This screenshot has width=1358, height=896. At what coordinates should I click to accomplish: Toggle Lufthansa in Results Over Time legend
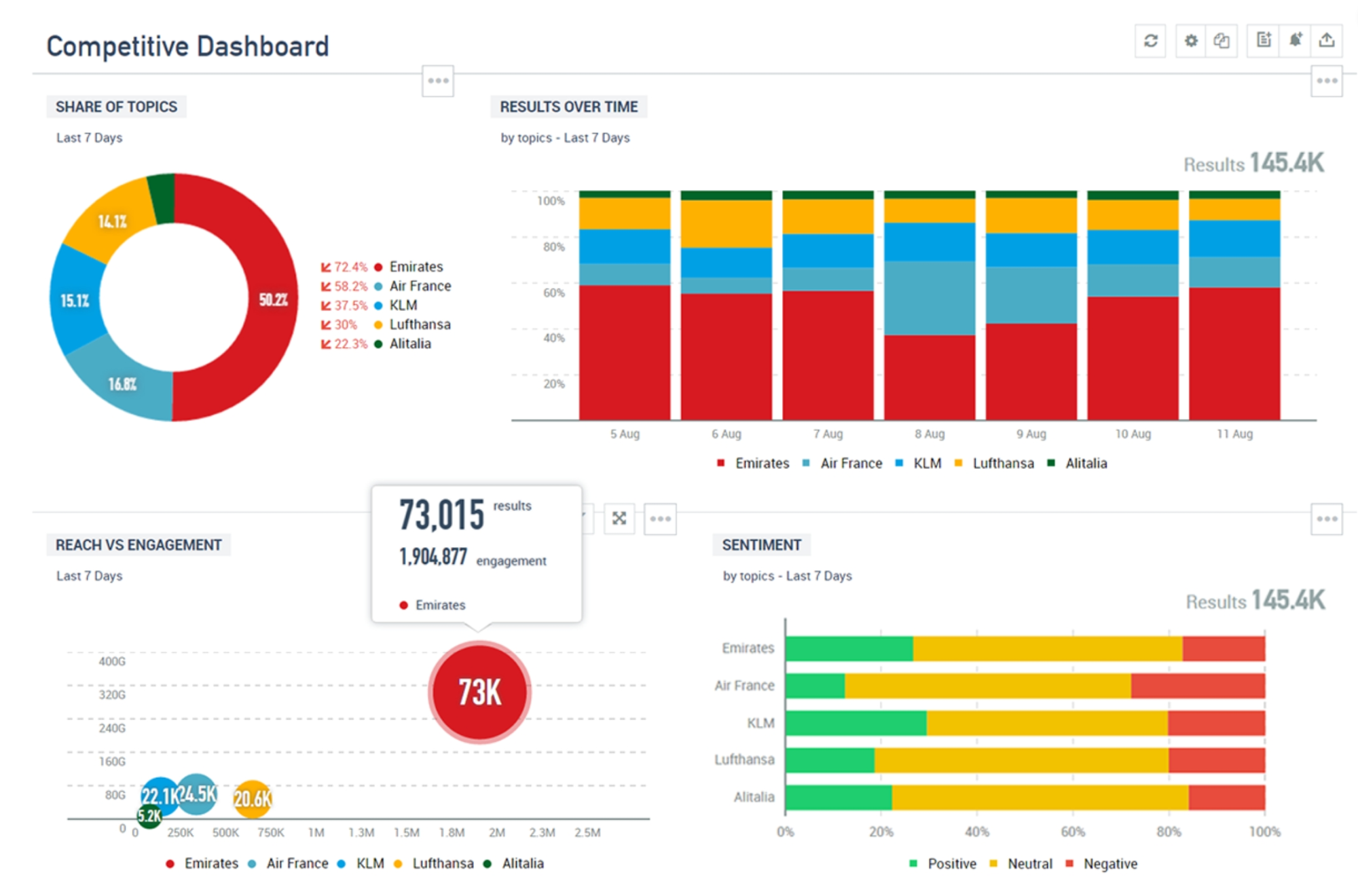(x=994, y=464)
